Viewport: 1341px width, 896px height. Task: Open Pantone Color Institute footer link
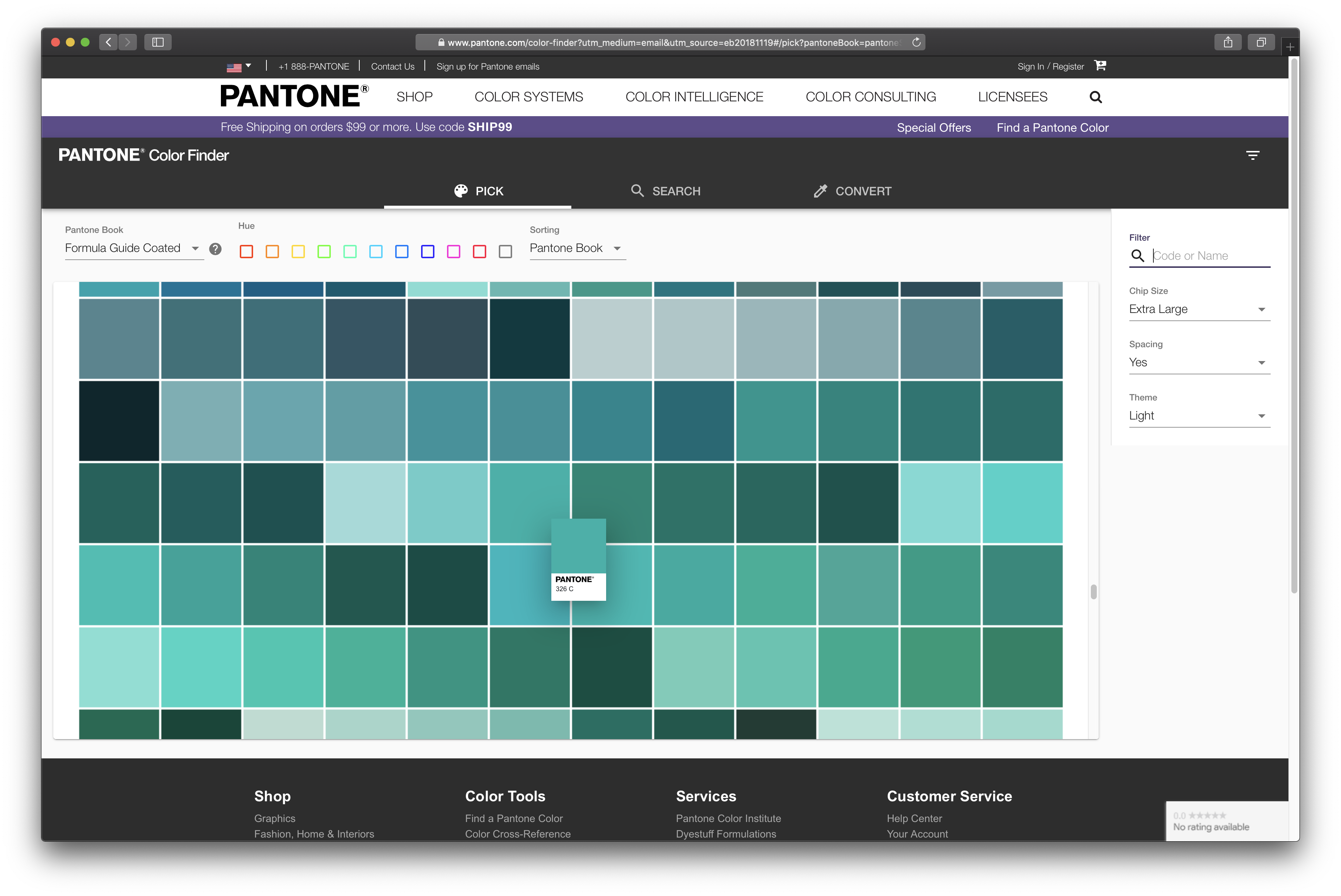click(728, 818)
